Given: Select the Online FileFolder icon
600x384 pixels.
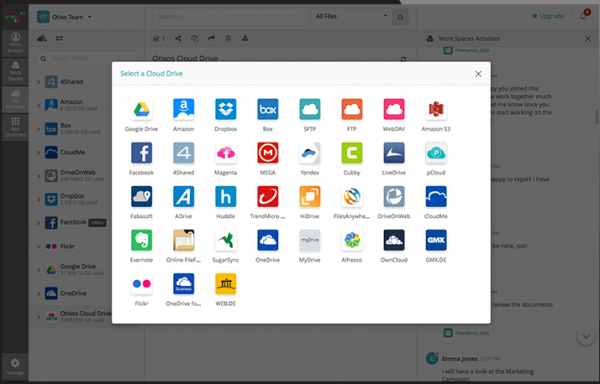Looking at the screenshot, I should [x=183, y=240].
